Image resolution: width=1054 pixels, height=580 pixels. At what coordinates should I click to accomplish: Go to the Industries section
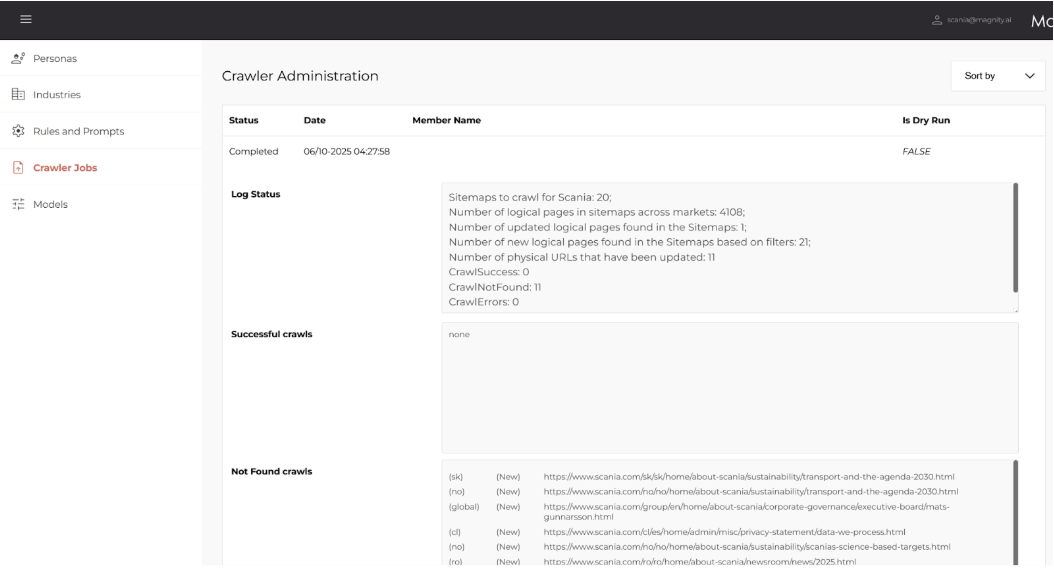tap(57, 95)
